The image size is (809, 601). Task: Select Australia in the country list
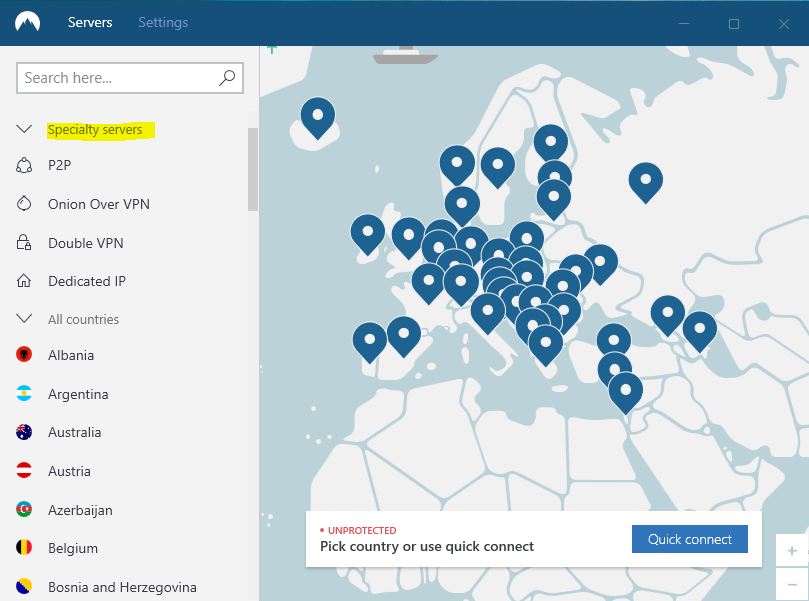click(74, 432)
